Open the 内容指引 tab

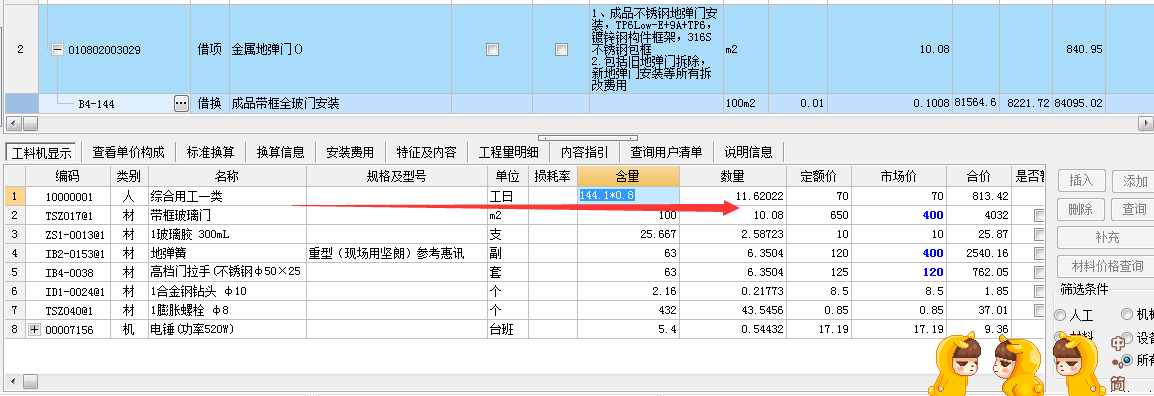point(584,153)
